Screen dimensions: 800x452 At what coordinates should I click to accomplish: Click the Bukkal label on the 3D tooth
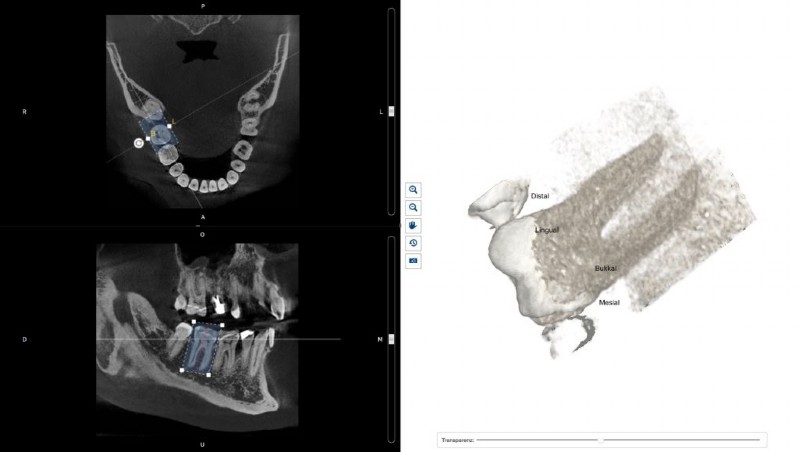pos(606,268)
